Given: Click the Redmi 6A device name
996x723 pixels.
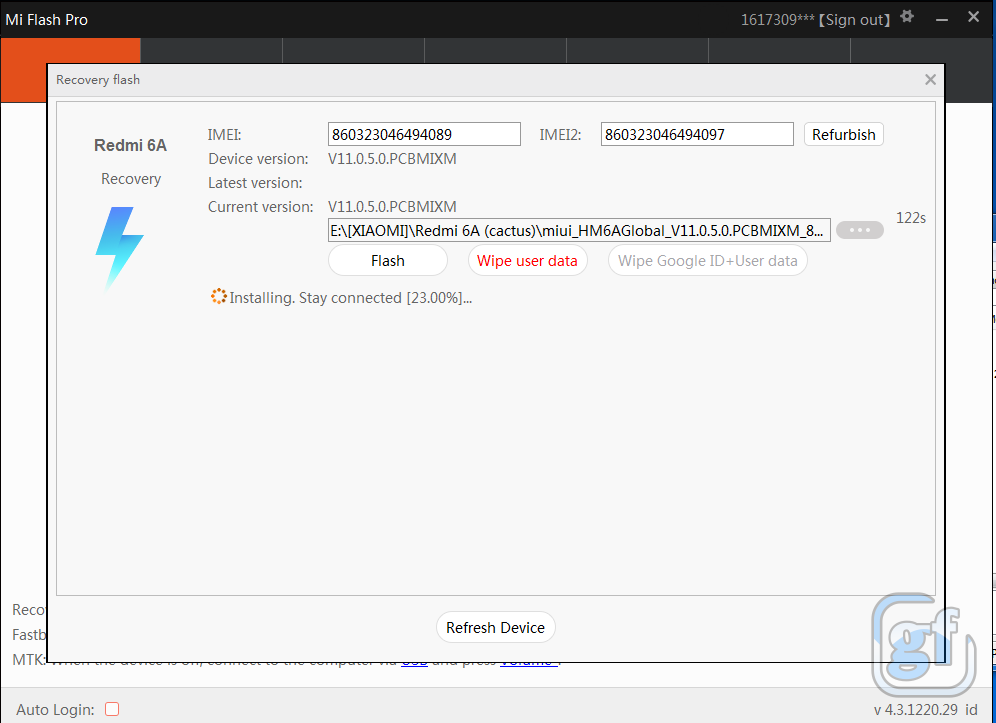Looking at the screenshot, I should point(130,145).
